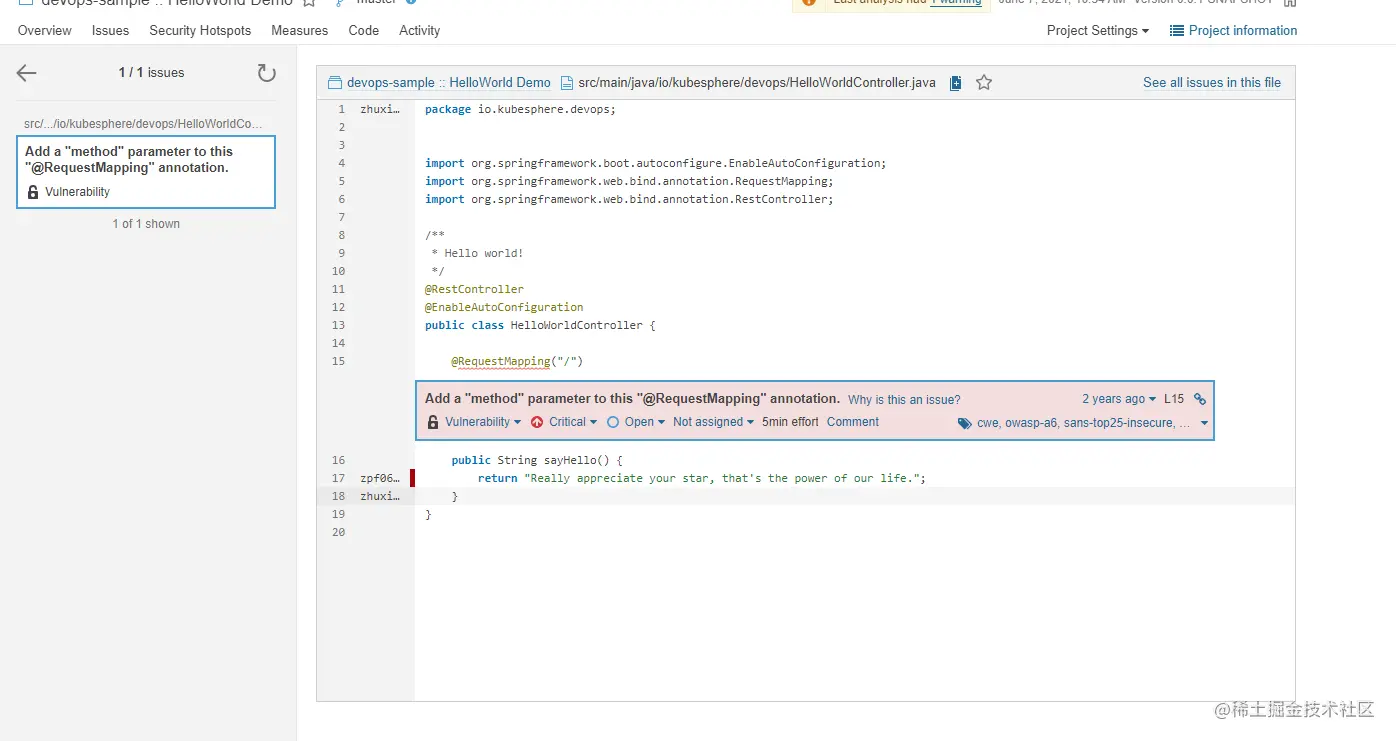This screenshot has width=1396, height=741.
Task: Open the Vulnerability type dropdown
Action: (483, 422)
